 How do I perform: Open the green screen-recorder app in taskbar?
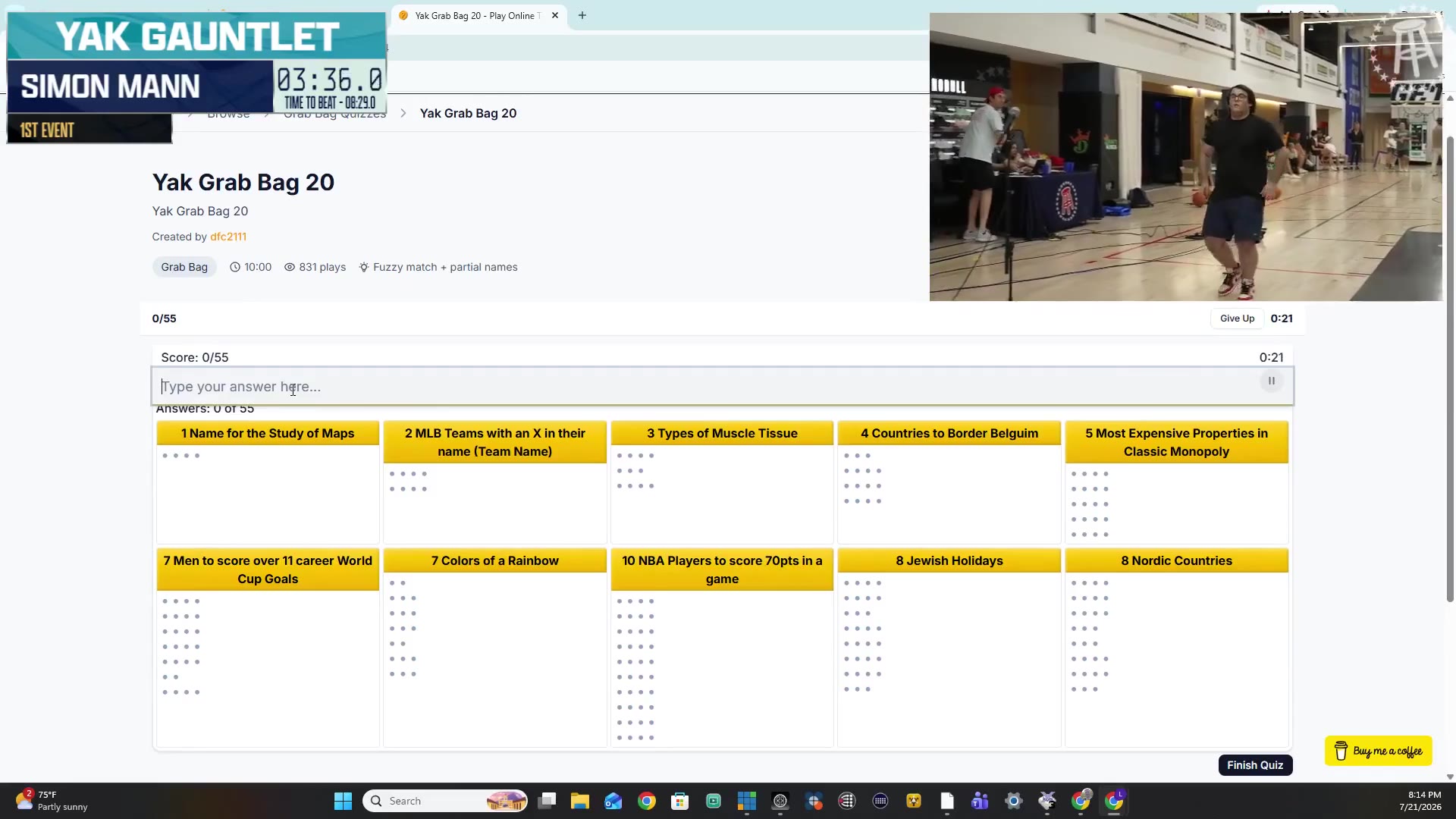pyautogui.click(x=714, y=801)
